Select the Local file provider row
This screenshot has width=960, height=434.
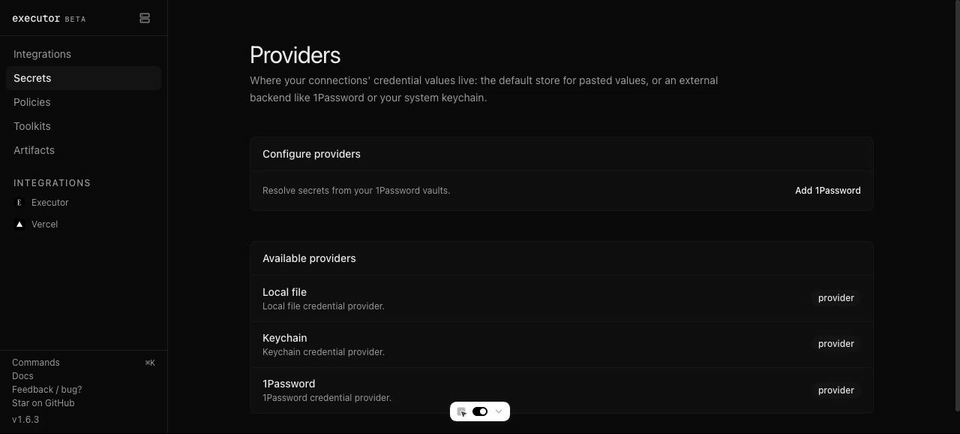561,299
